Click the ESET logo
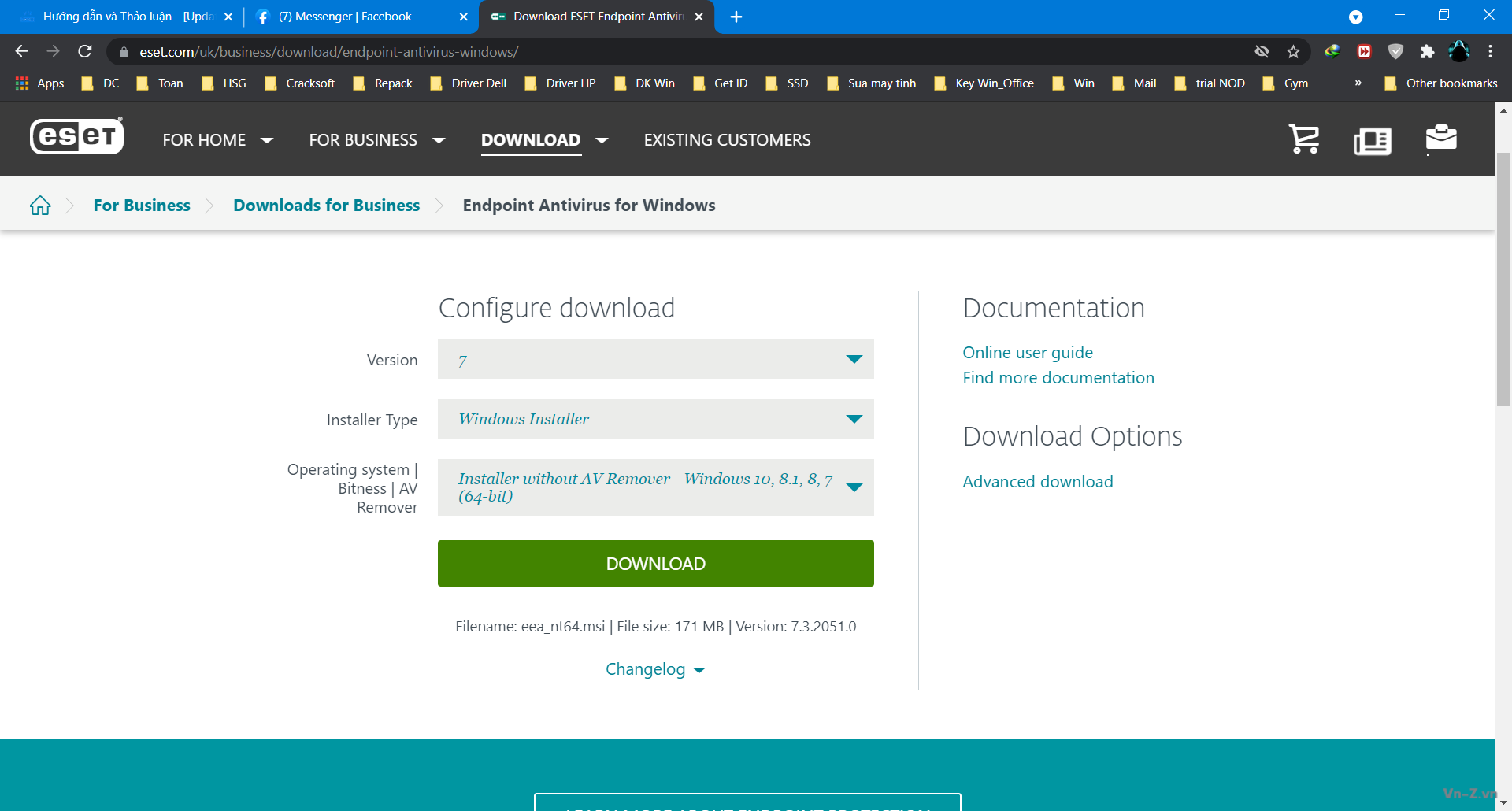 coord(77,137)
